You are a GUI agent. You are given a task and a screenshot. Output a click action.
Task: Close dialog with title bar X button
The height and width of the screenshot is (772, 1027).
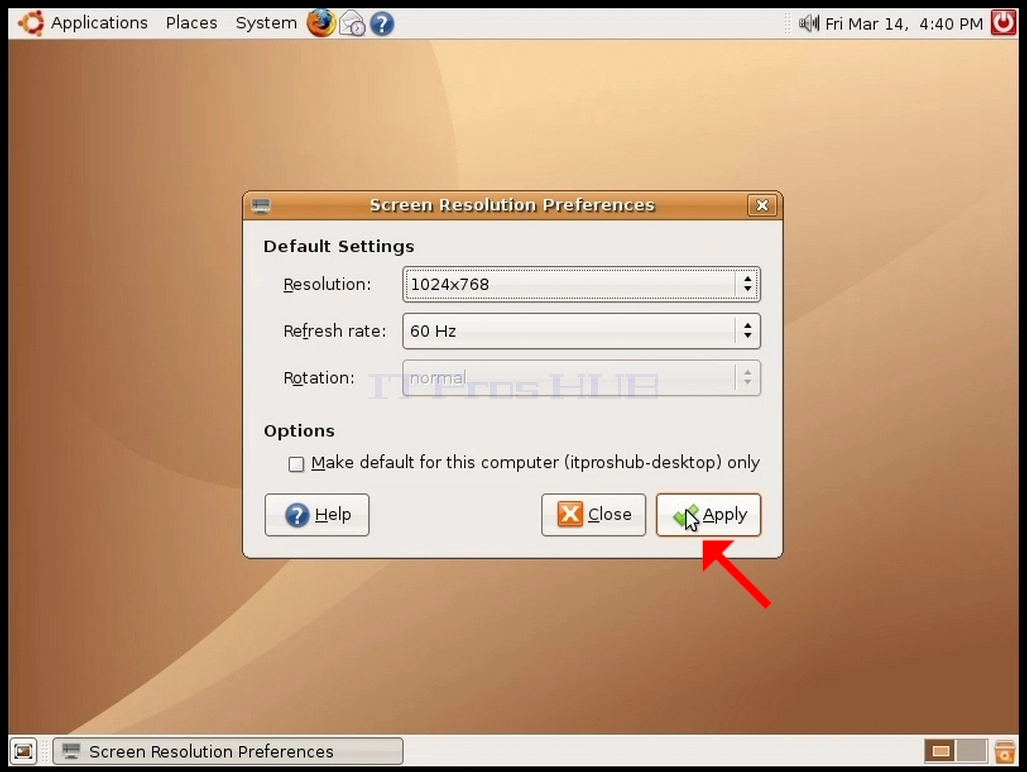(762, 206)
